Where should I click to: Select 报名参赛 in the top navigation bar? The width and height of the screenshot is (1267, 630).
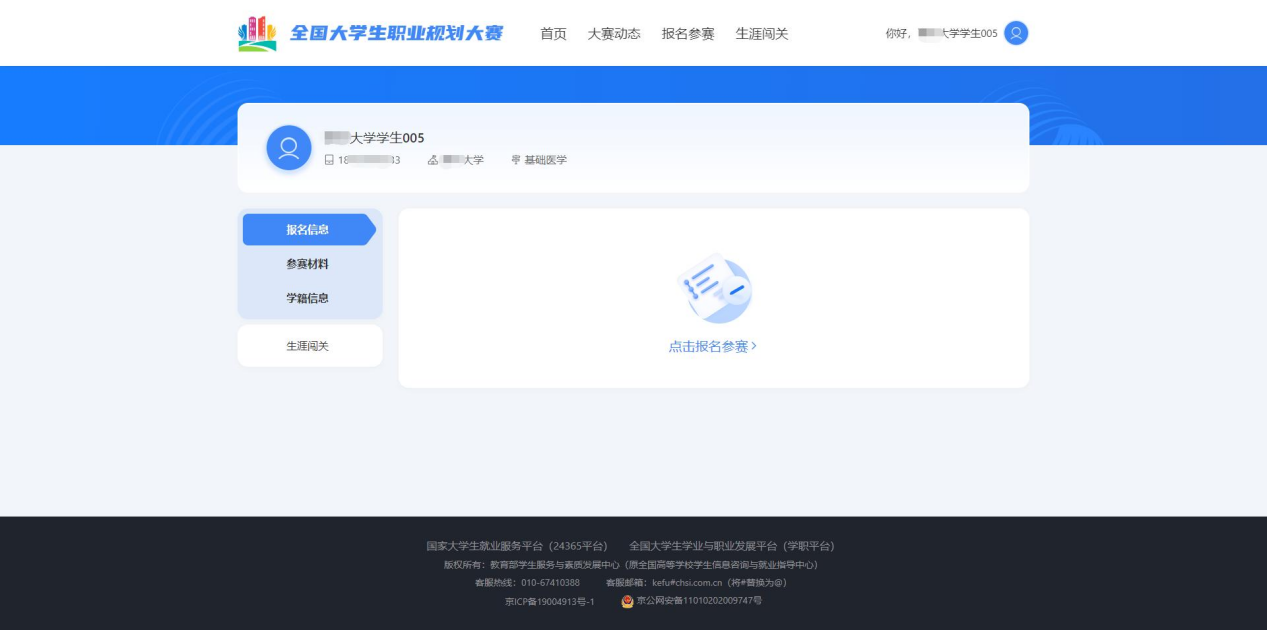688,34
